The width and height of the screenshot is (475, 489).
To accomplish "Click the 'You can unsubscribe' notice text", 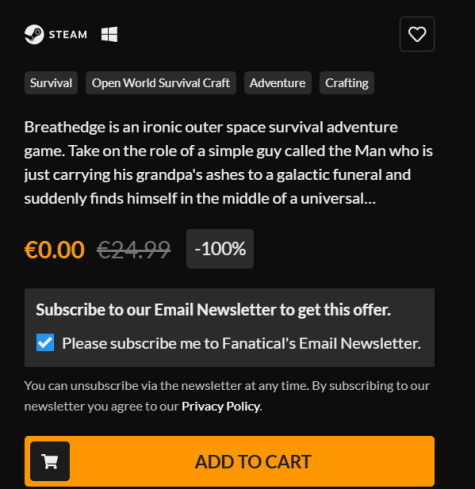I will point(227,396).
